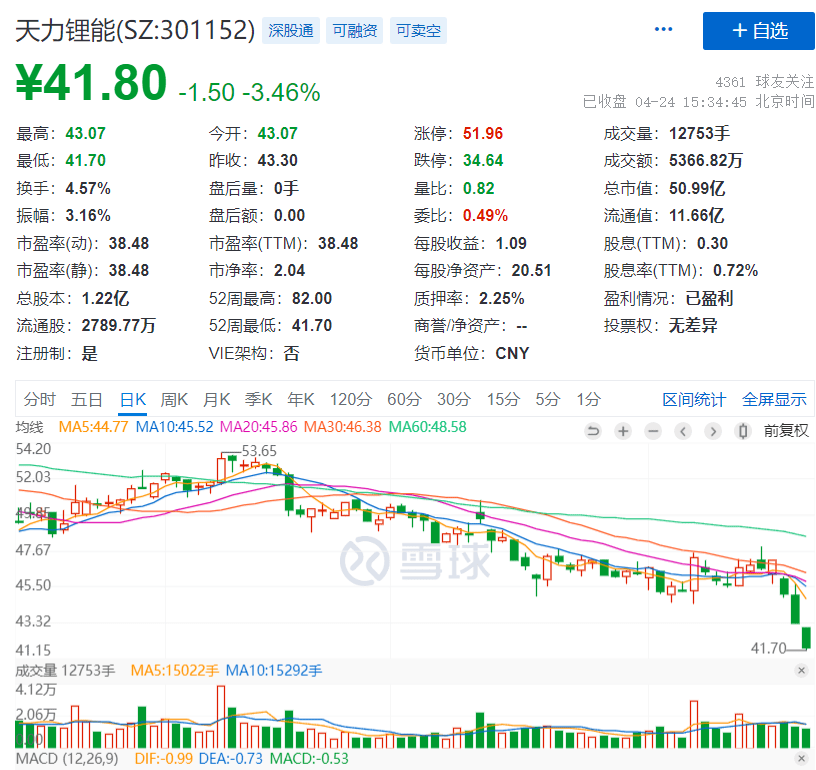
Task: Click the 53.65 high marker on chart
Action: [x=259, y=451]
